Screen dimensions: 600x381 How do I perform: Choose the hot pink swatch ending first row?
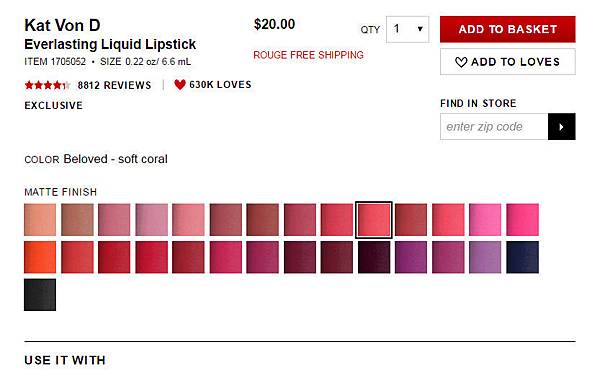click(x=522, y=220)
